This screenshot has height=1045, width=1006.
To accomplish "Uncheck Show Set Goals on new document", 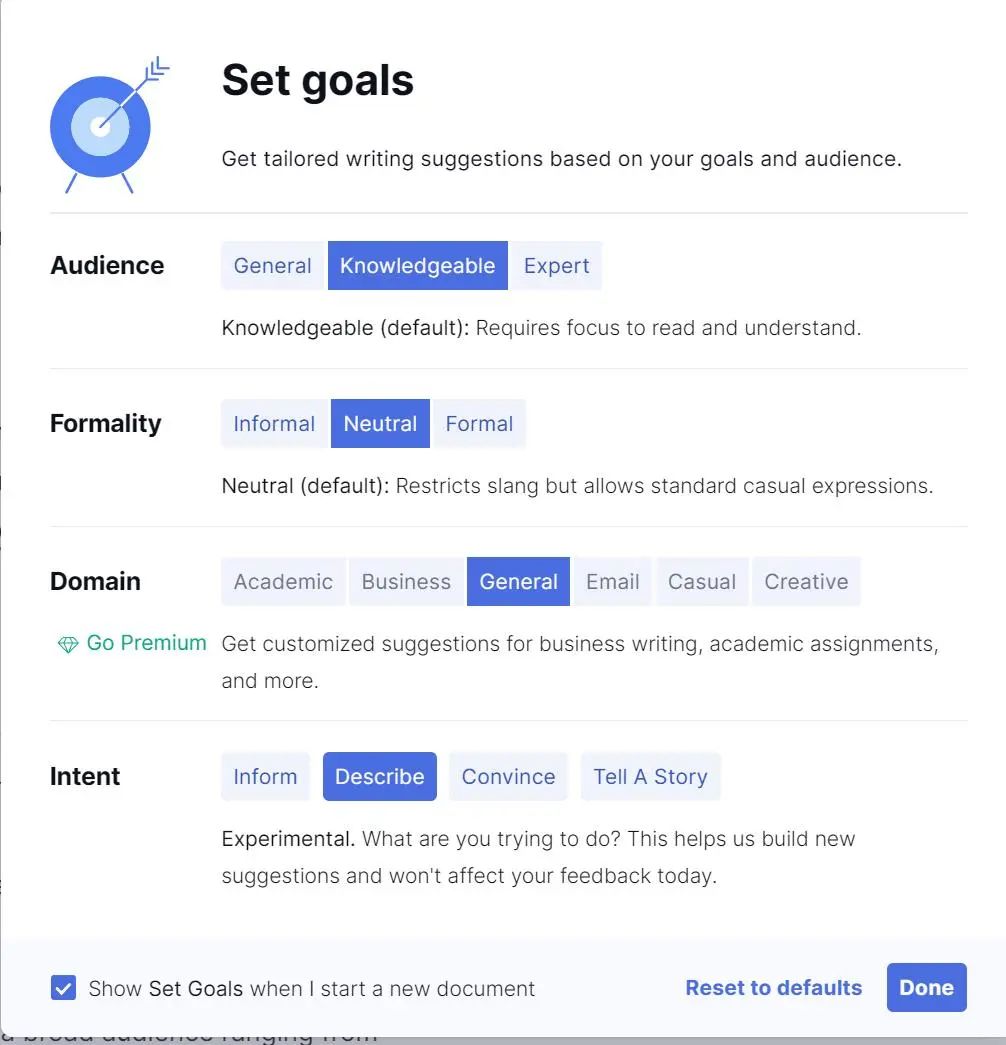I will [x=63, y=988].
